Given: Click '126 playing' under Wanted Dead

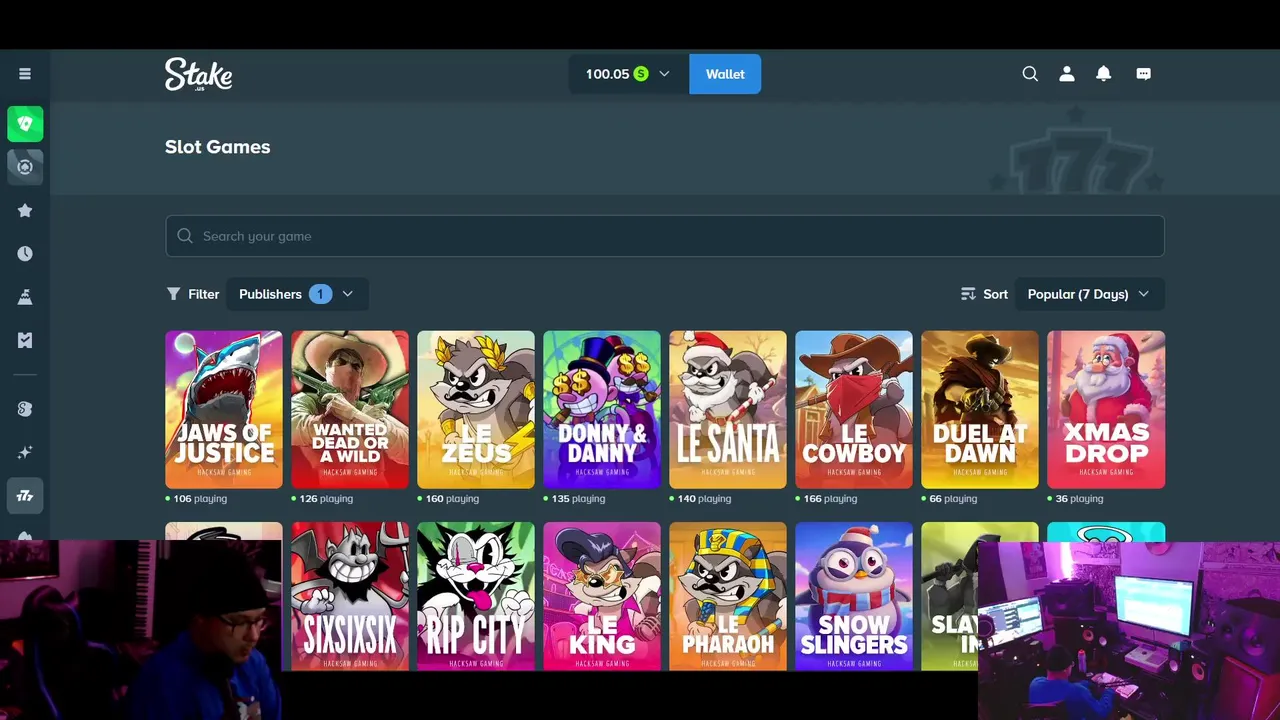Looking at the screenshot, I should coord(326,499).
